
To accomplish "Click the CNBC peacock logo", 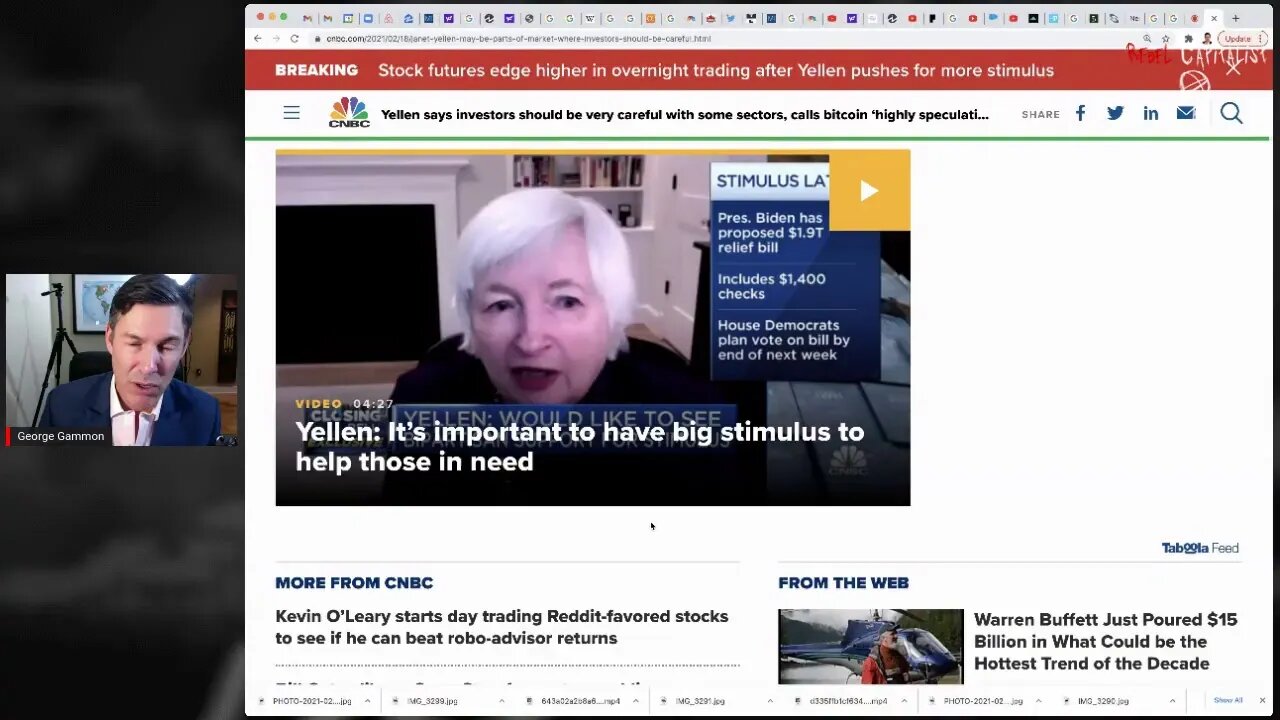I will point(349,112).
